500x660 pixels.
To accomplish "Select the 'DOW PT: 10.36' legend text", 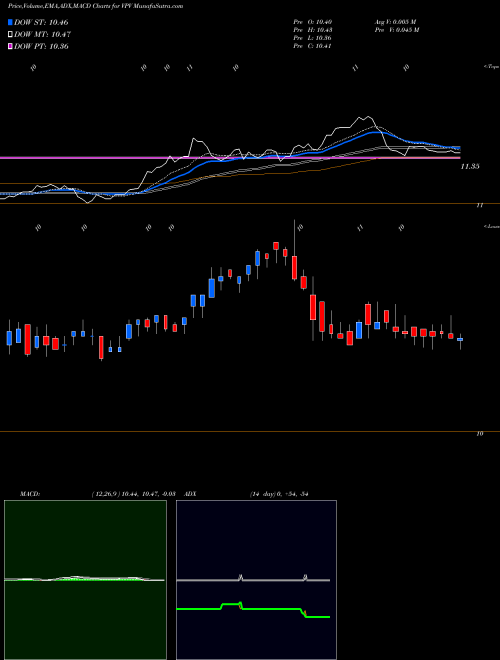I will [41, 46].
